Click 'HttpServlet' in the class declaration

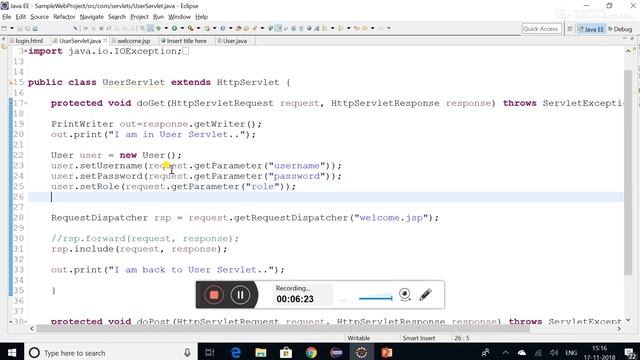(x=248, y=82)
